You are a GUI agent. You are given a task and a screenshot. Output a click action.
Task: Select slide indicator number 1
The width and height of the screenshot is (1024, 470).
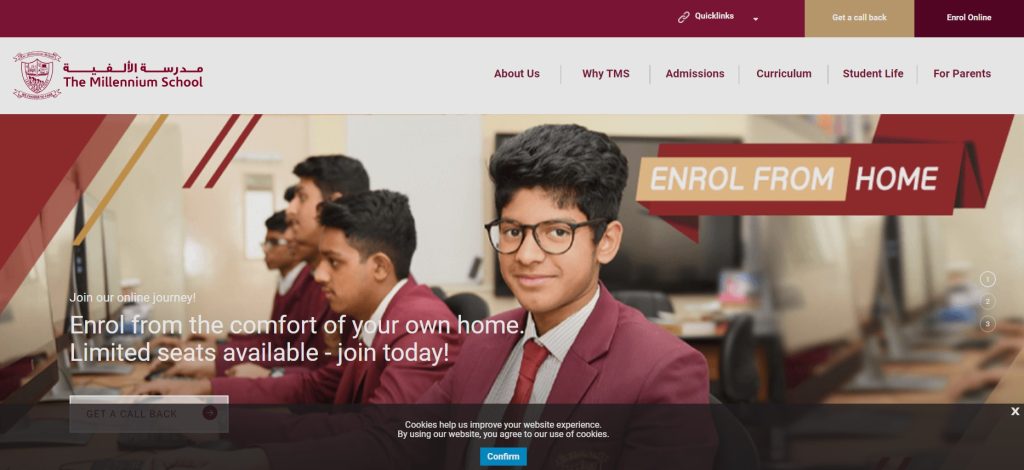pyautogui.click(x=987, y=279)
